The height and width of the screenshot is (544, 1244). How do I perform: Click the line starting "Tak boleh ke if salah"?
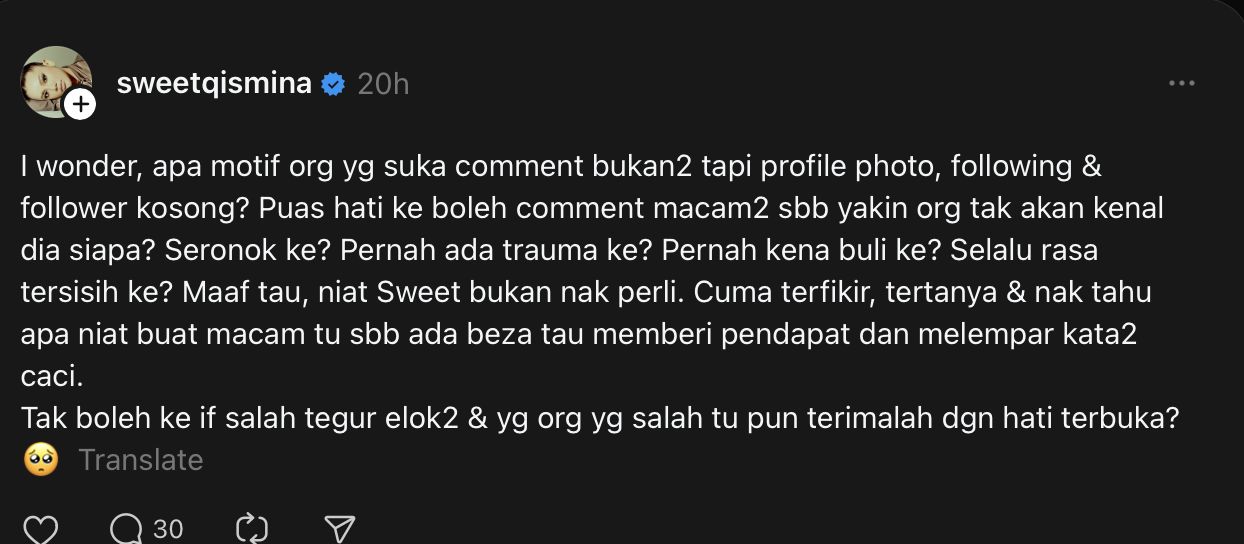pos(601,419)
